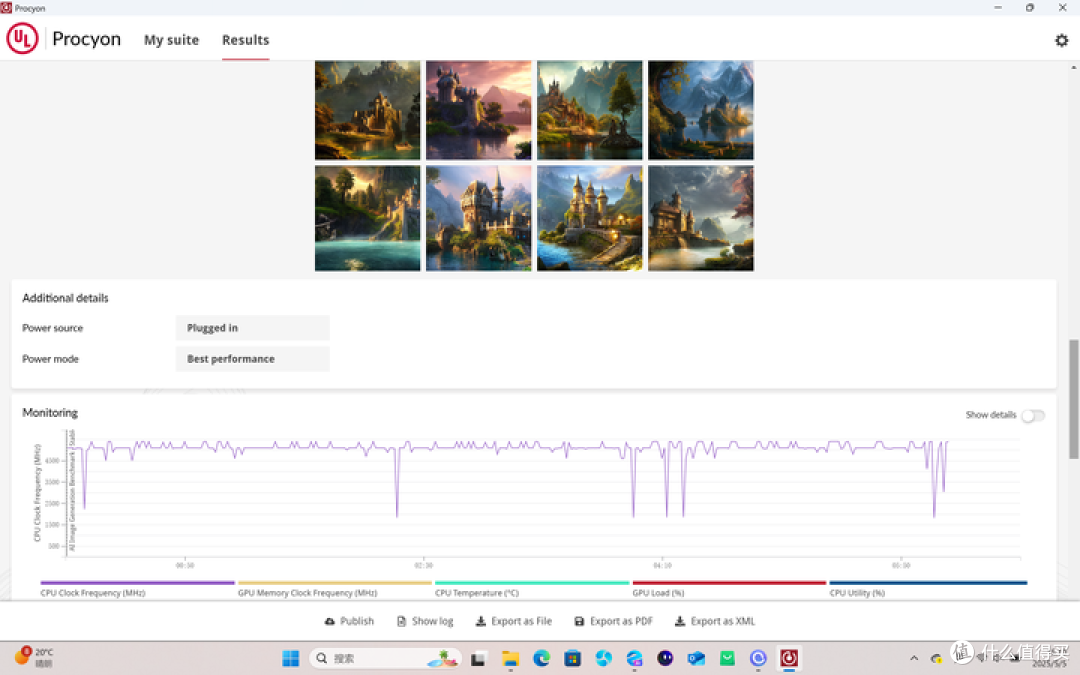Click the Procyon taskbar icon

tap(789, 658)
